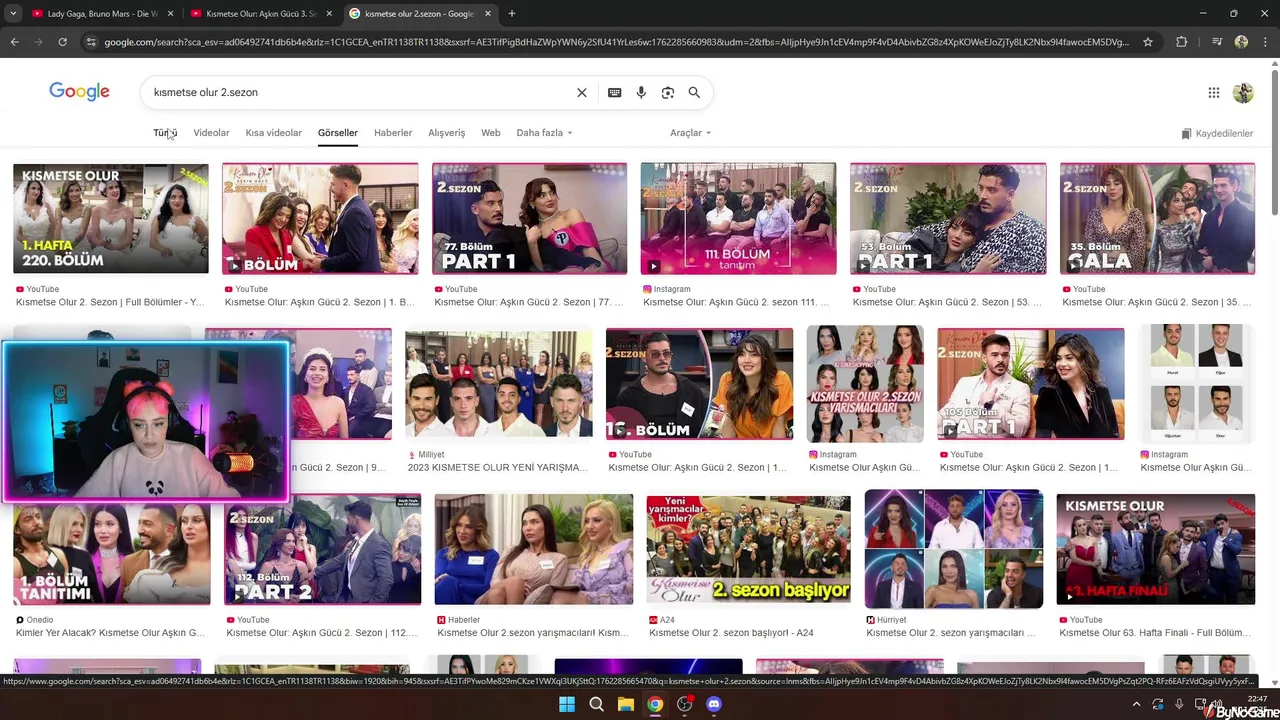The height and width of the screenshot is (720, 1280).
Task: Open 'Kısmetse Olur 2. Sezon | Full Bölümler' link
Action: click(110, 302)
